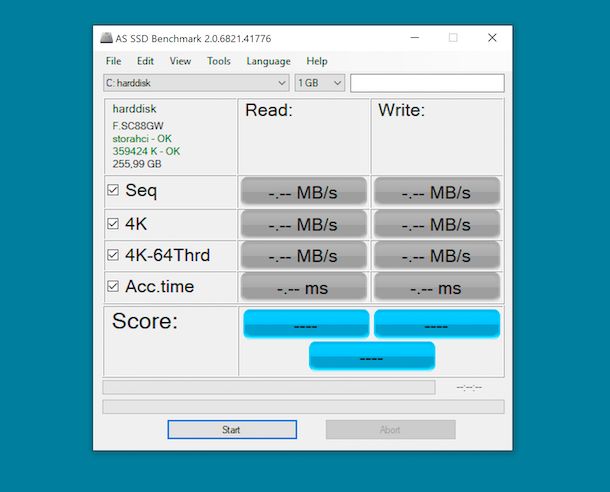Click the read score blue box
610x492 pixels.
pos(306,324)
